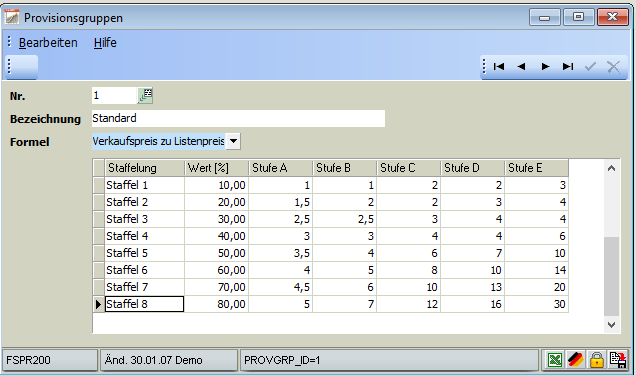Click the scroll up arrow of the table
Viewport: 636px width, 375px height.
612,168
